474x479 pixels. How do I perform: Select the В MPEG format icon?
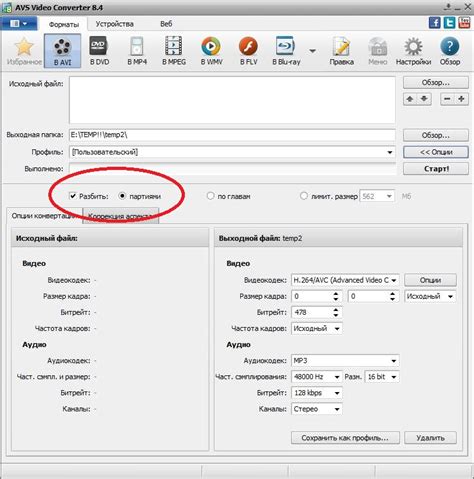coord(174,51)
